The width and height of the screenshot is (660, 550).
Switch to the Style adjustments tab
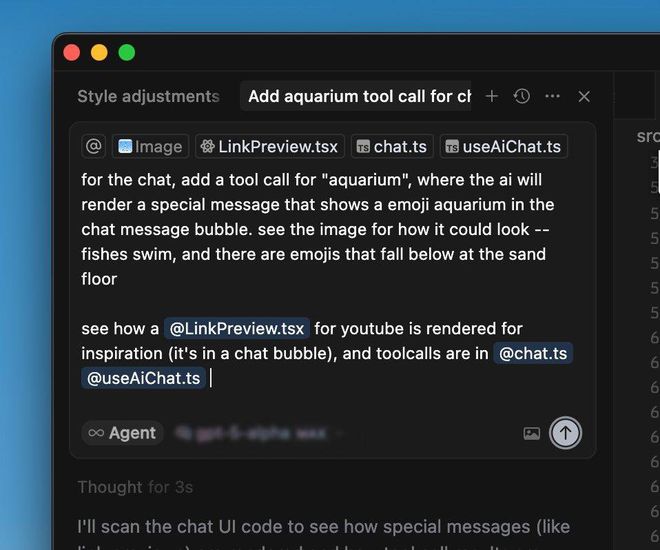[x=148, y=96]
